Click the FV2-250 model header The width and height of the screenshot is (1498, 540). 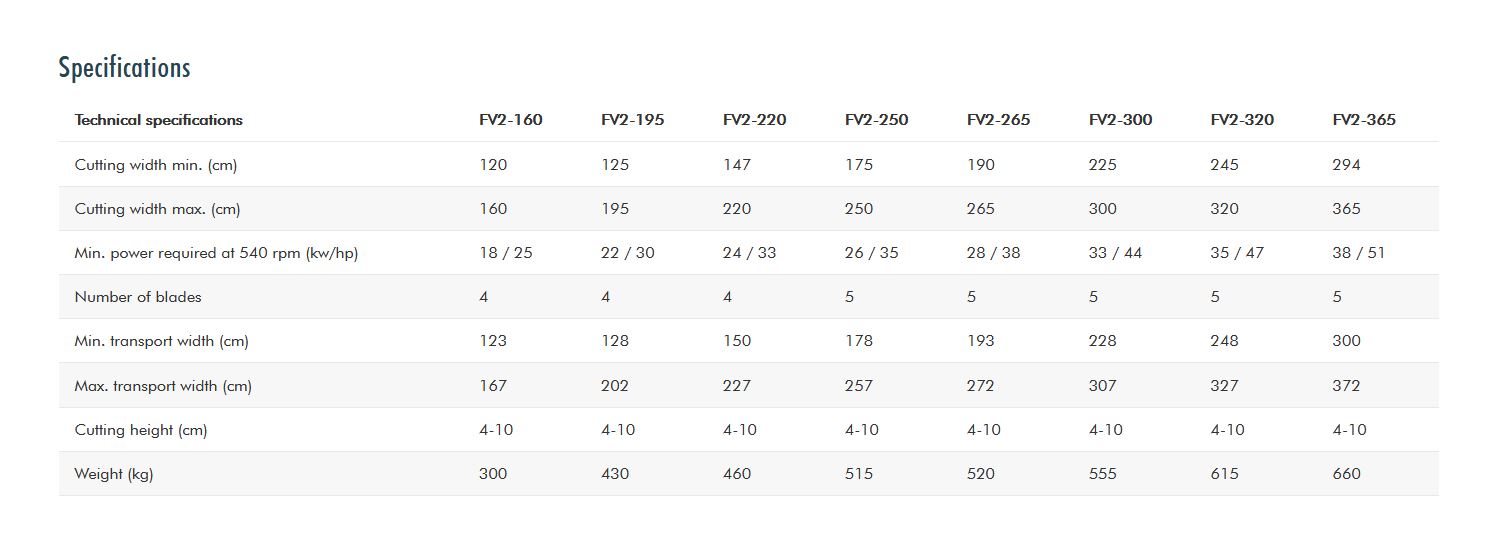(x=876, y=120)
